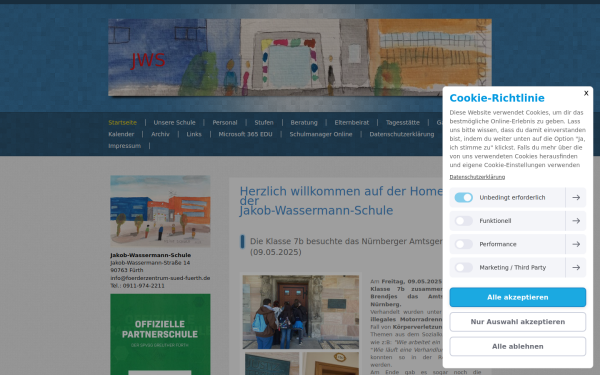Open Schulmanager Online link

pyautogui.click(x=321, y=134)
